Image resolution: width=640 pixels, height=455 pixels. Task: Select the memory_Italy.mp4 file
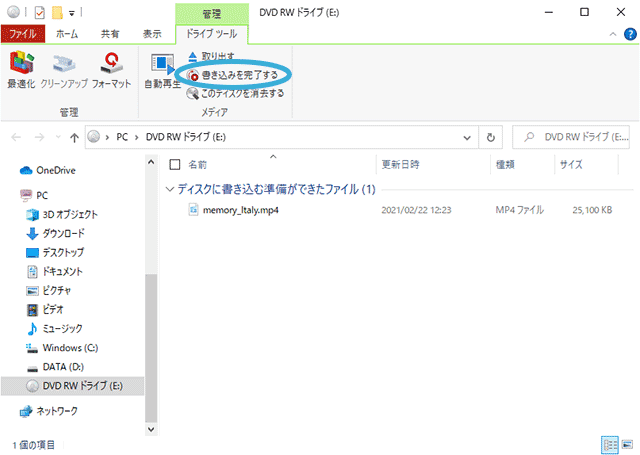pyautogui.click(x=238, y=211)
